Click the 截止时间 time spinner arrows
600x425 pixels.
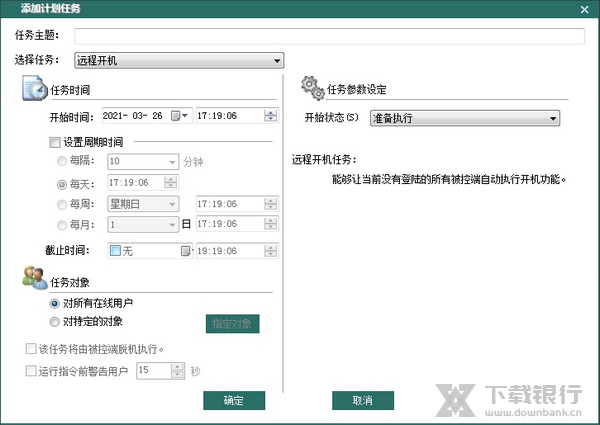(271, 251)
